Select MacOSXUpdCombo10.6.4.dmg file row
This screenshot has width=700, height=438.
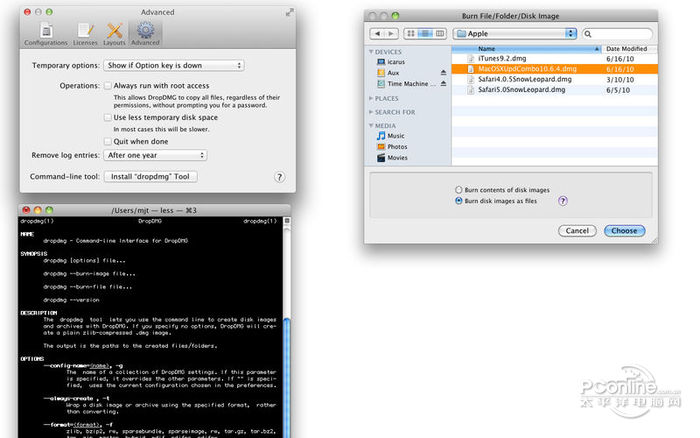point(554,69)
